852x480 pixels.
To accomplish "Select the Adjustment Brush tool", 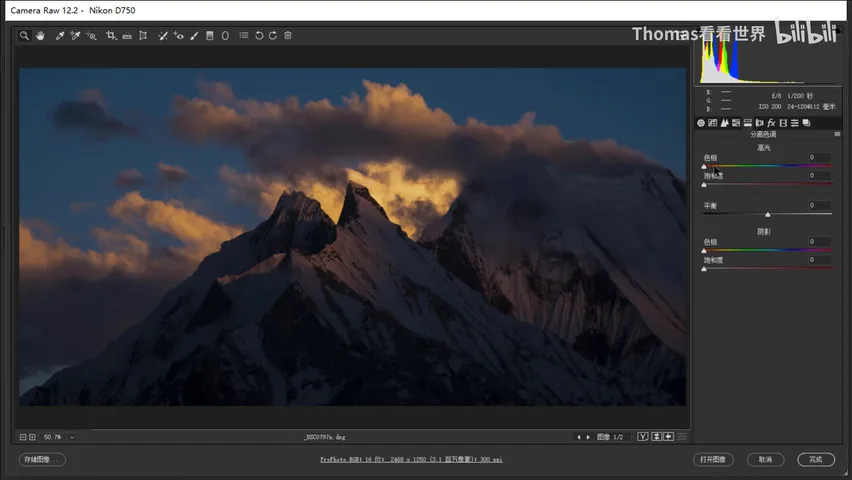I will click(x=194, y=35).
